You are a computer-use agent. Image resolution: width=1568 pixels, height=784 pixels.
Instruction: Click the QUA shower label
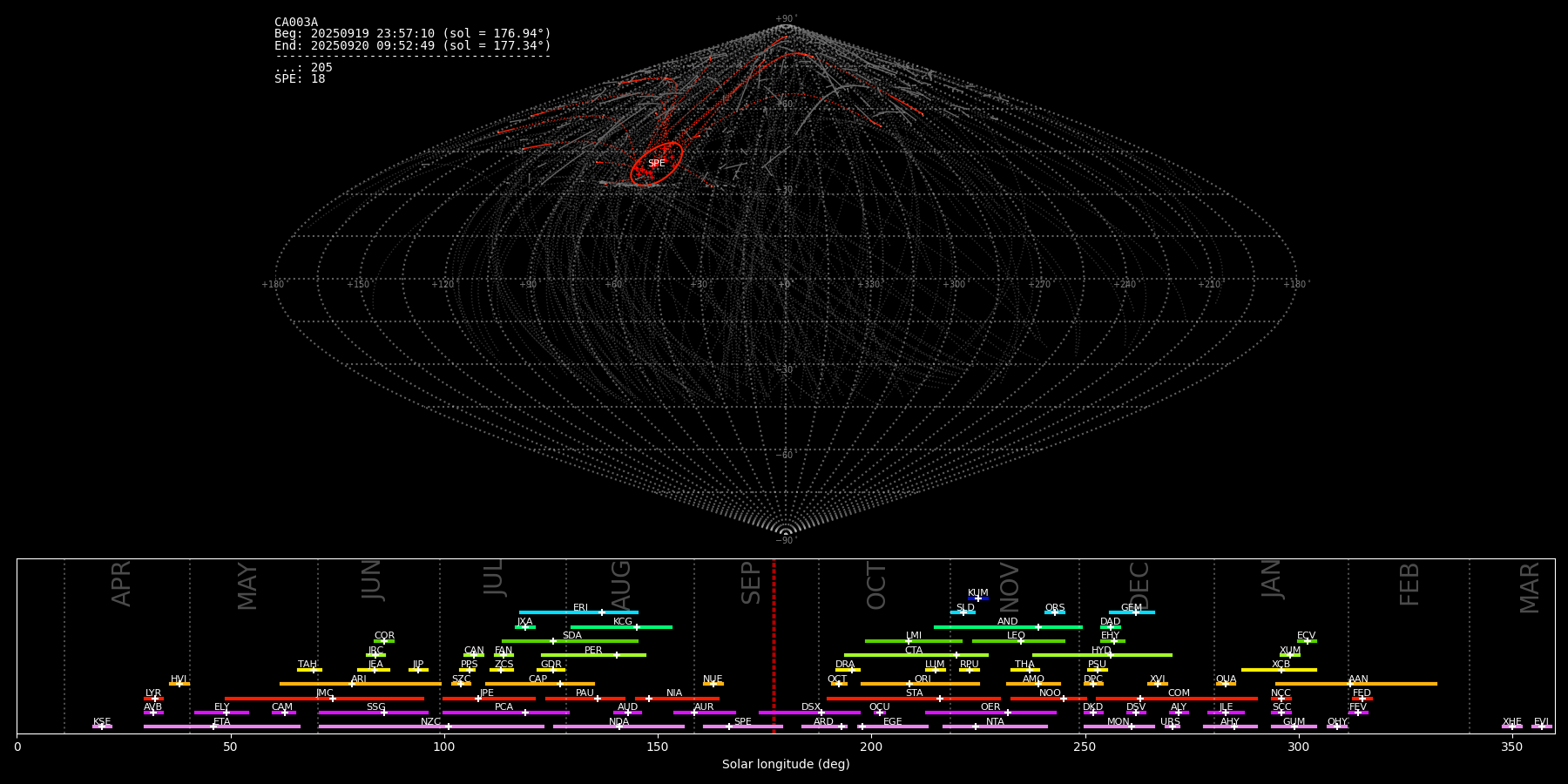point(1226,679)
